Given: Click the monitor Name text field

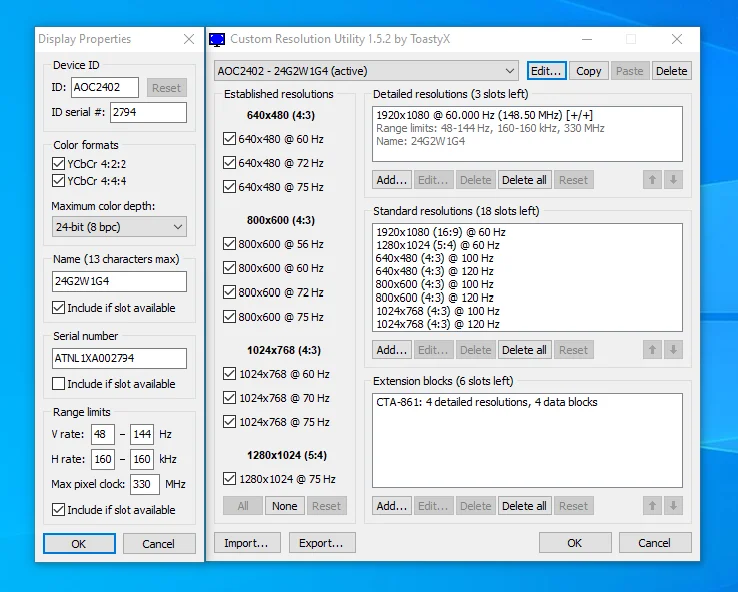Looking at the screenshot, I should coord(119,281).
